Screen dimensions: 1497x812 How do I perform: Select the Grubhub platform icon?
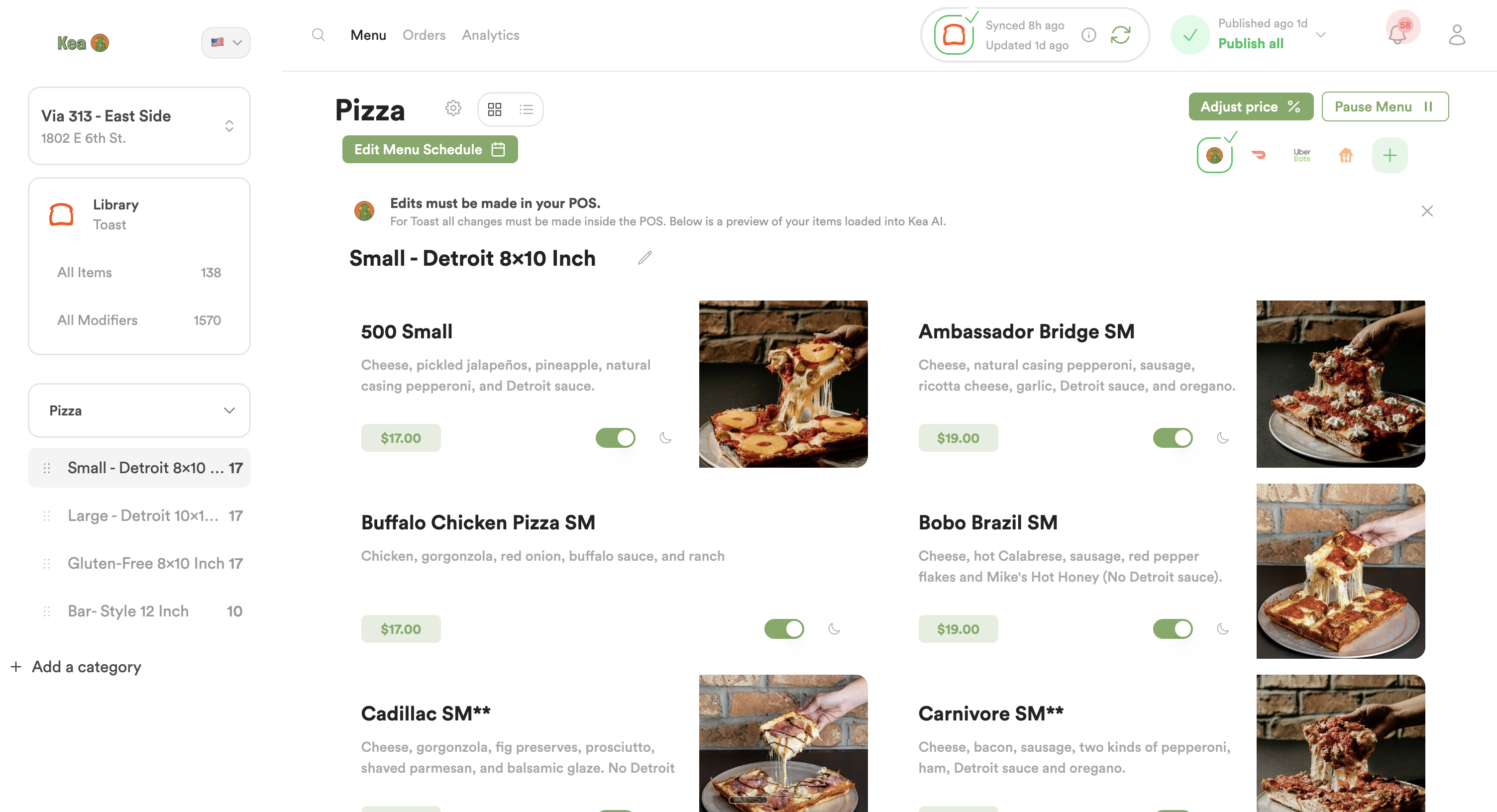1346,155
